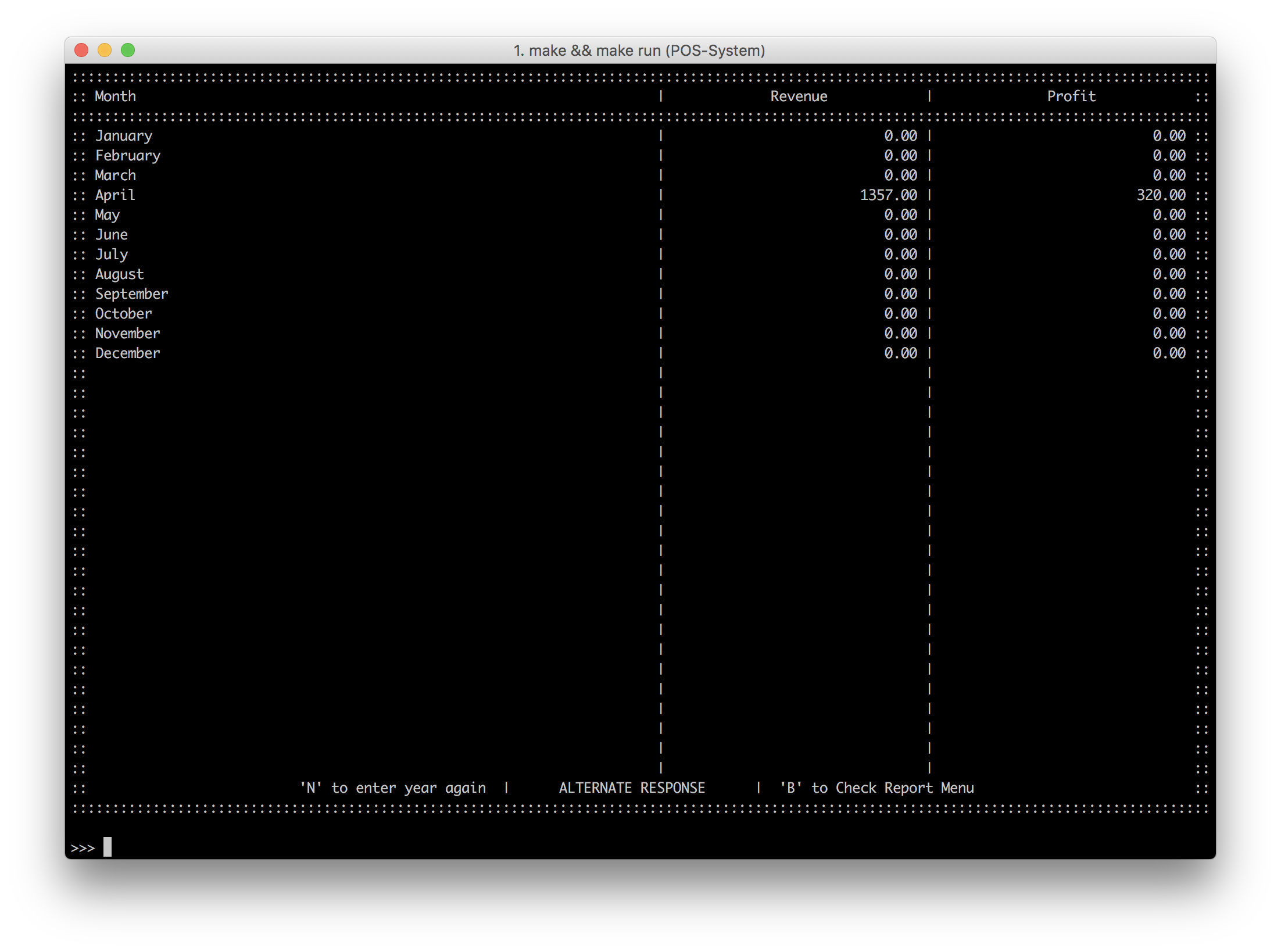Select July profit value 0.00
The height and width of the screenshot is (952, 1281).
(1169, 255)
